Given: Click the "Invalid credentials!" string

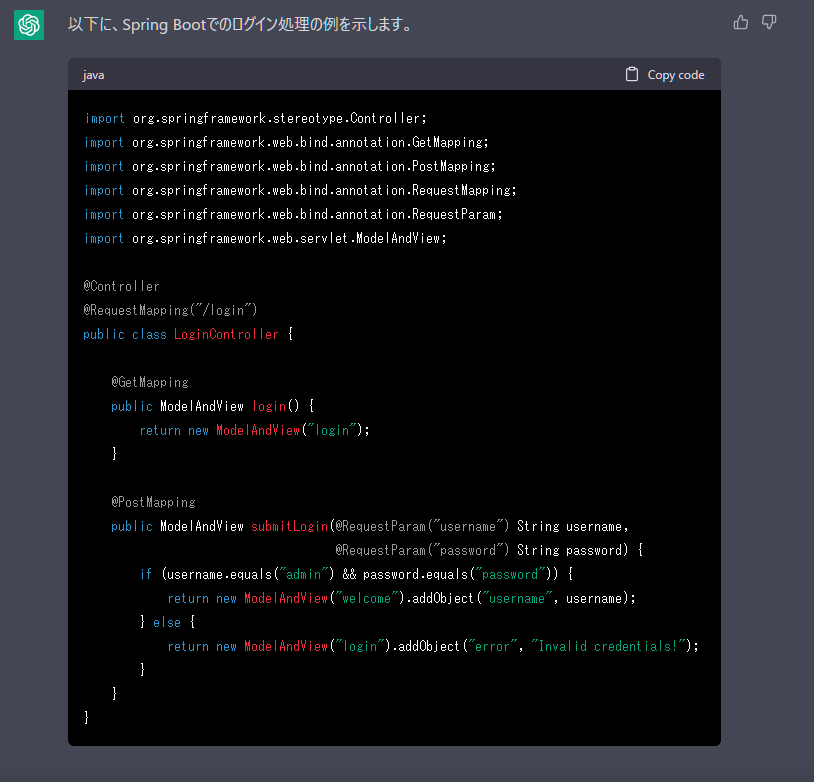Looking at the screenshot, I should click(x=609, y=646).
